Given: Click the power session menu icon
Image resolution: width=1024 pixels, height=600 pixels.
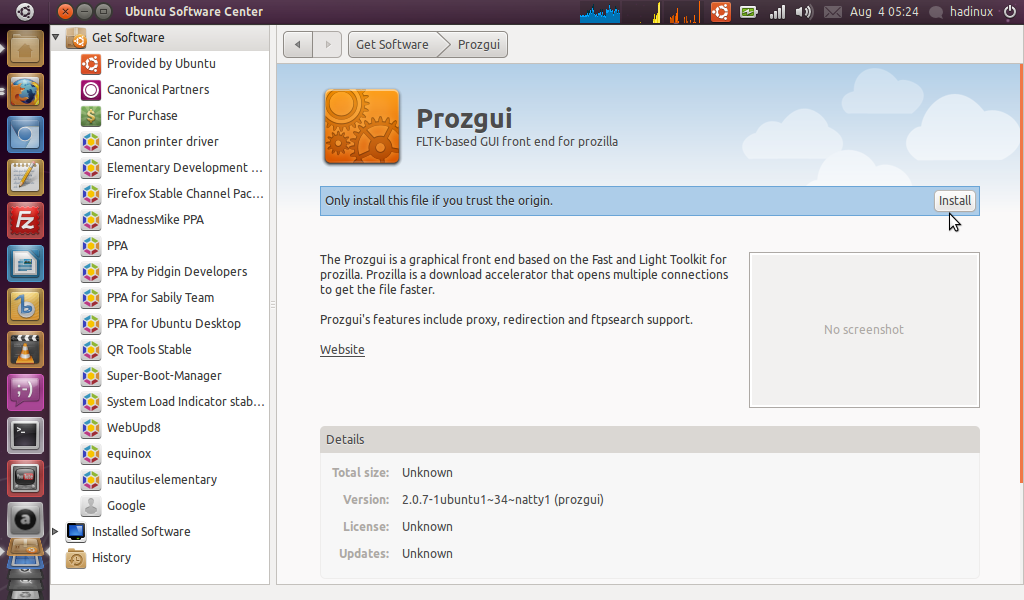Looking at the screenshot, I should (x=1010, y=12).
